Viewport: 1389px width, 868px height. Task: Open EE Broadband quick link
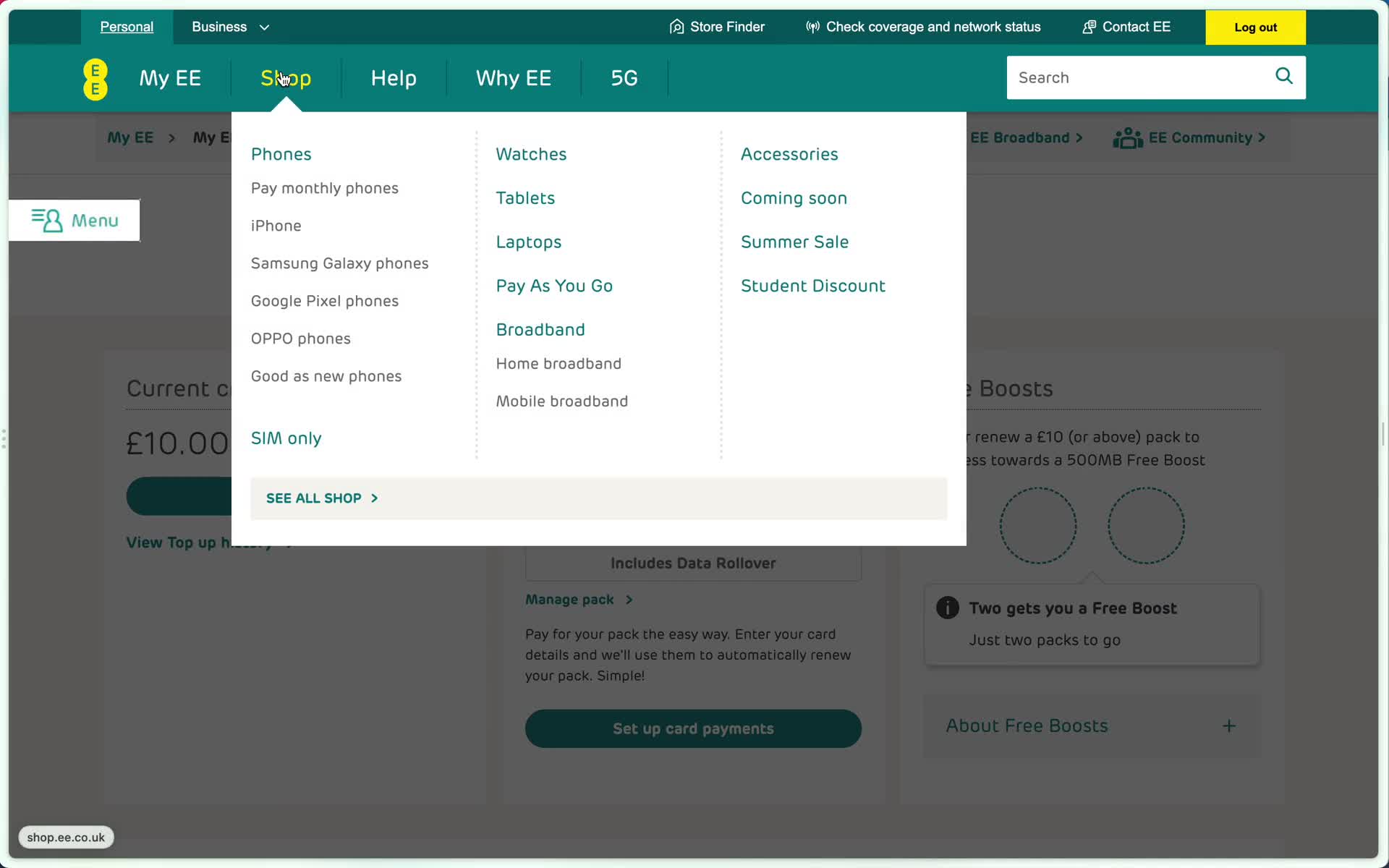point(1026,137)
